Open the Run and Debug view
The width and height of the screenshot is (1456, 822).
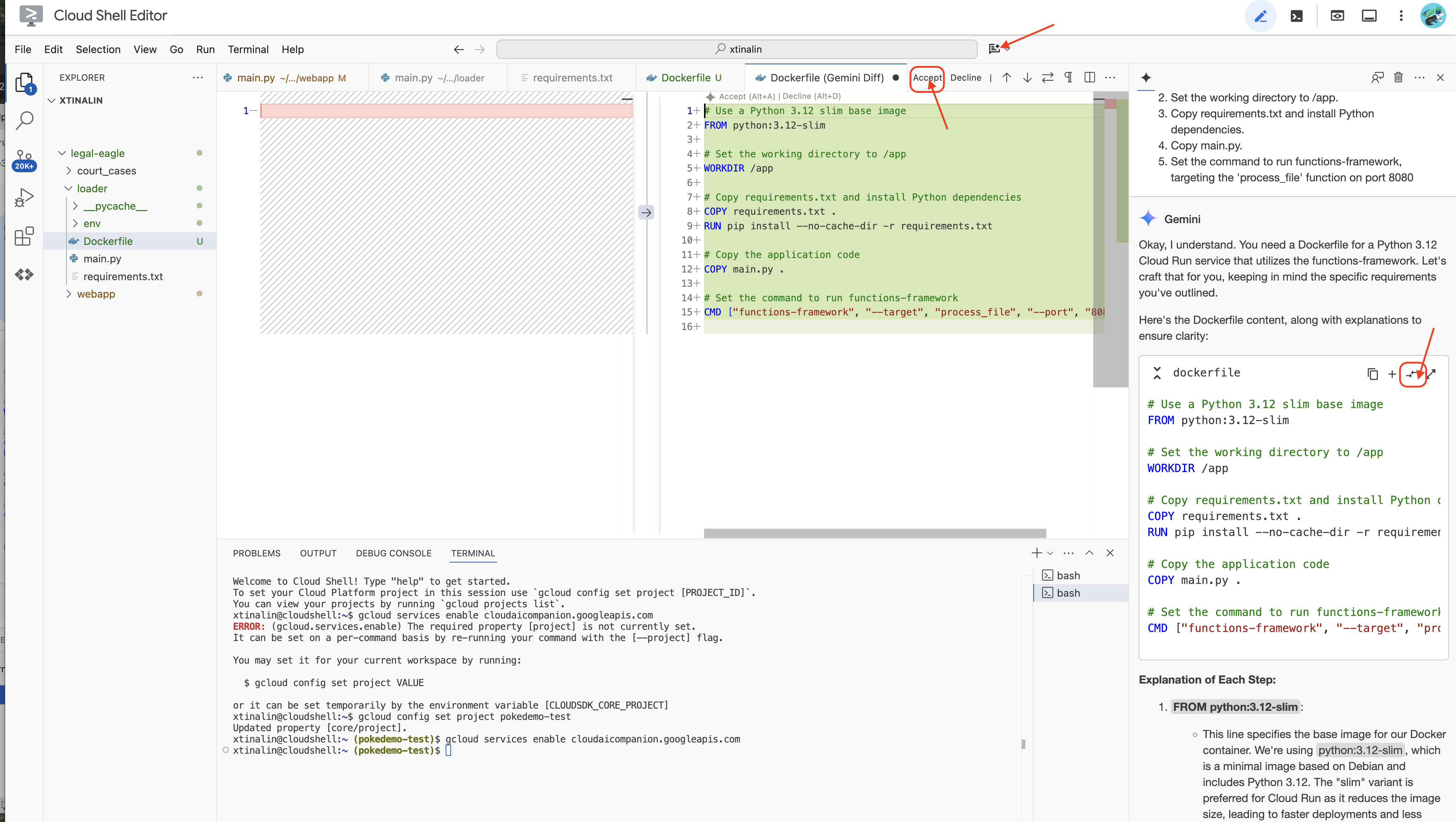tap(24, 198)
